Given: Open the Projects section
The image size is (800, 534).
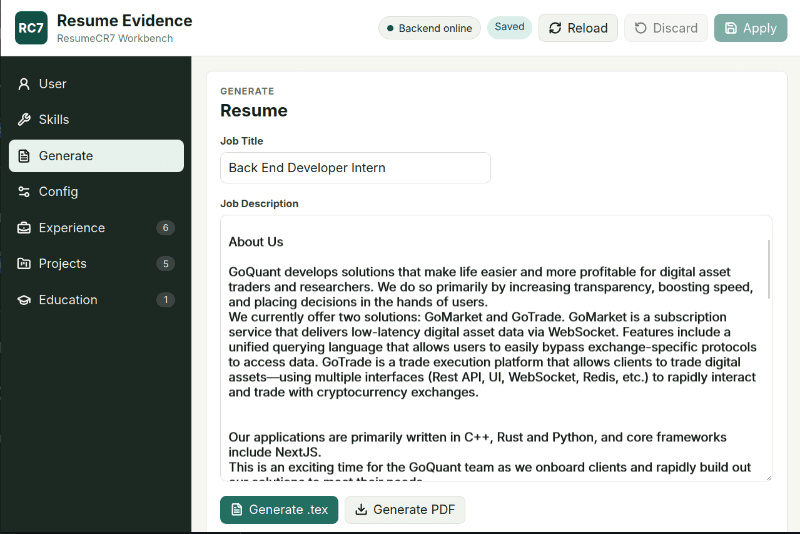Looking at the screenshot, I should click(x=96, y=264).
